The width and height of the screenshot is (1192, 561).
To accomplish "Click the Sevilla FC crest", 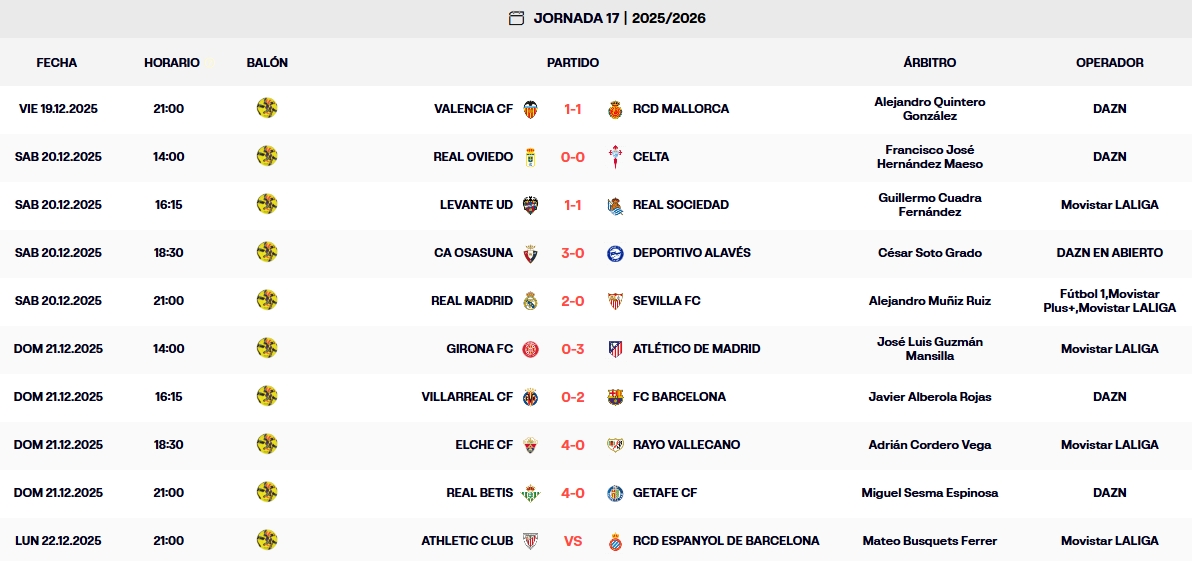I will click(x=616, y=301).
